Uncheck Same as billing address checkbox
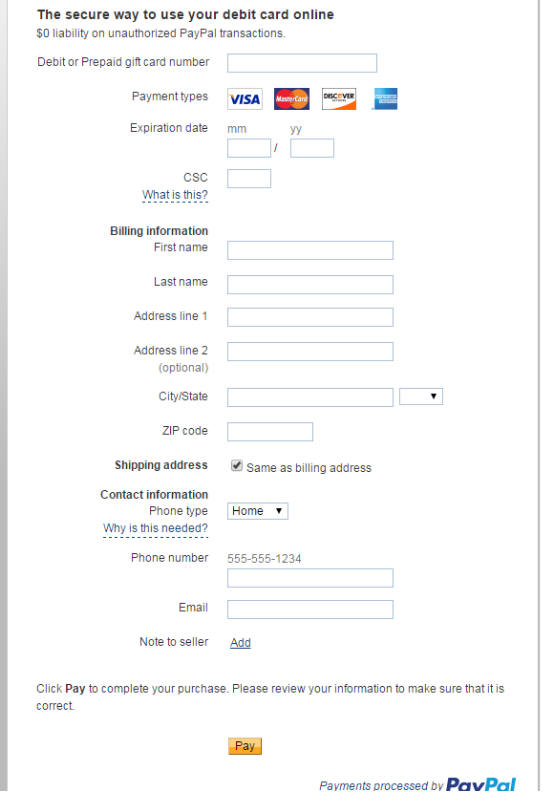 pos(236,466)
